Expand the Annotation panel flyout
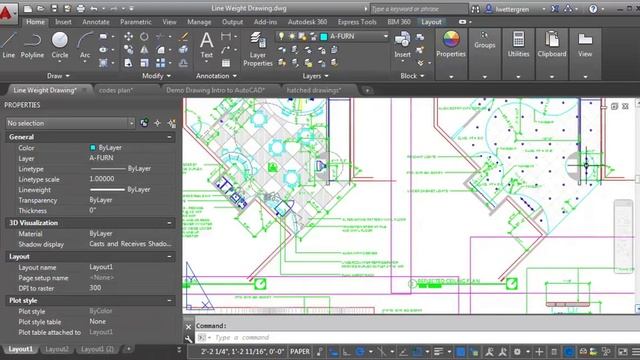 point(216,76)
